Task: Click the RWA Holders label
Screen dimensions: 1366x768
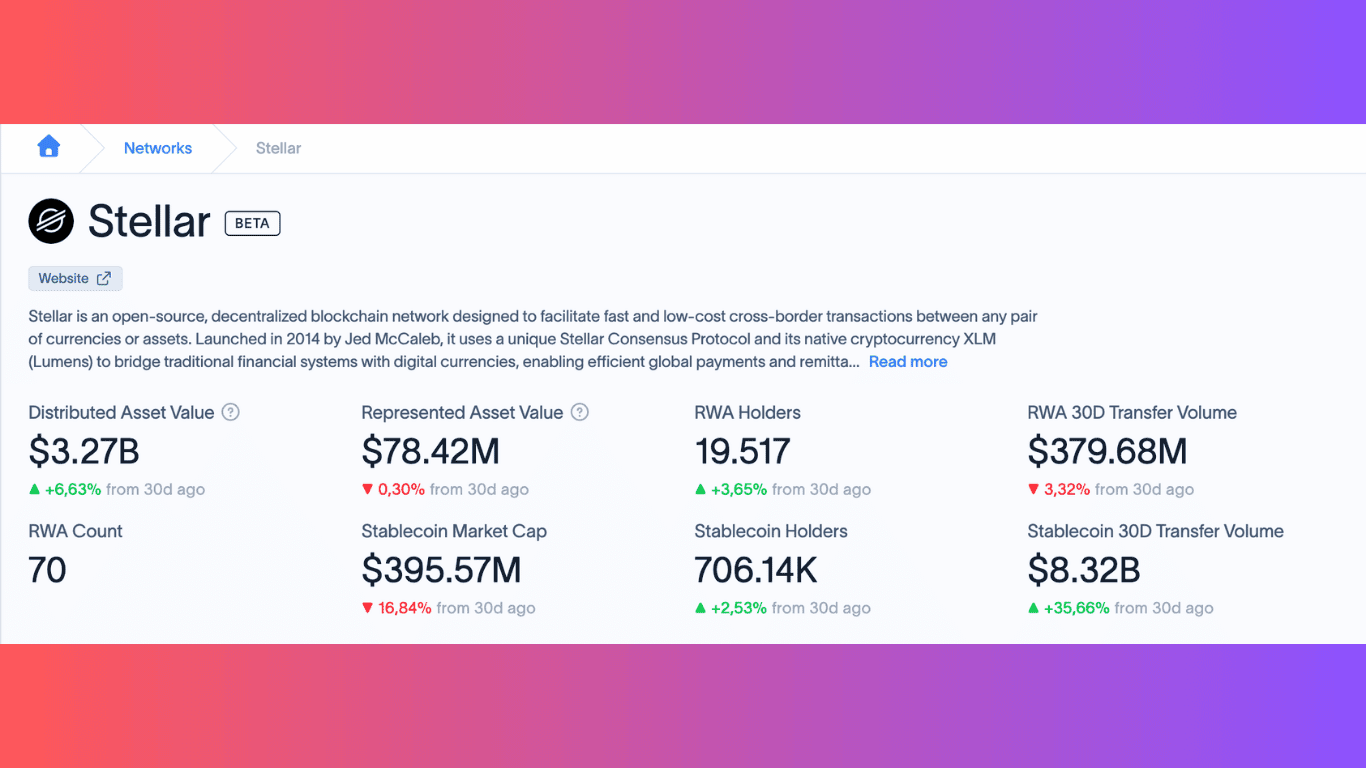Action: click(x=747, y=412)
